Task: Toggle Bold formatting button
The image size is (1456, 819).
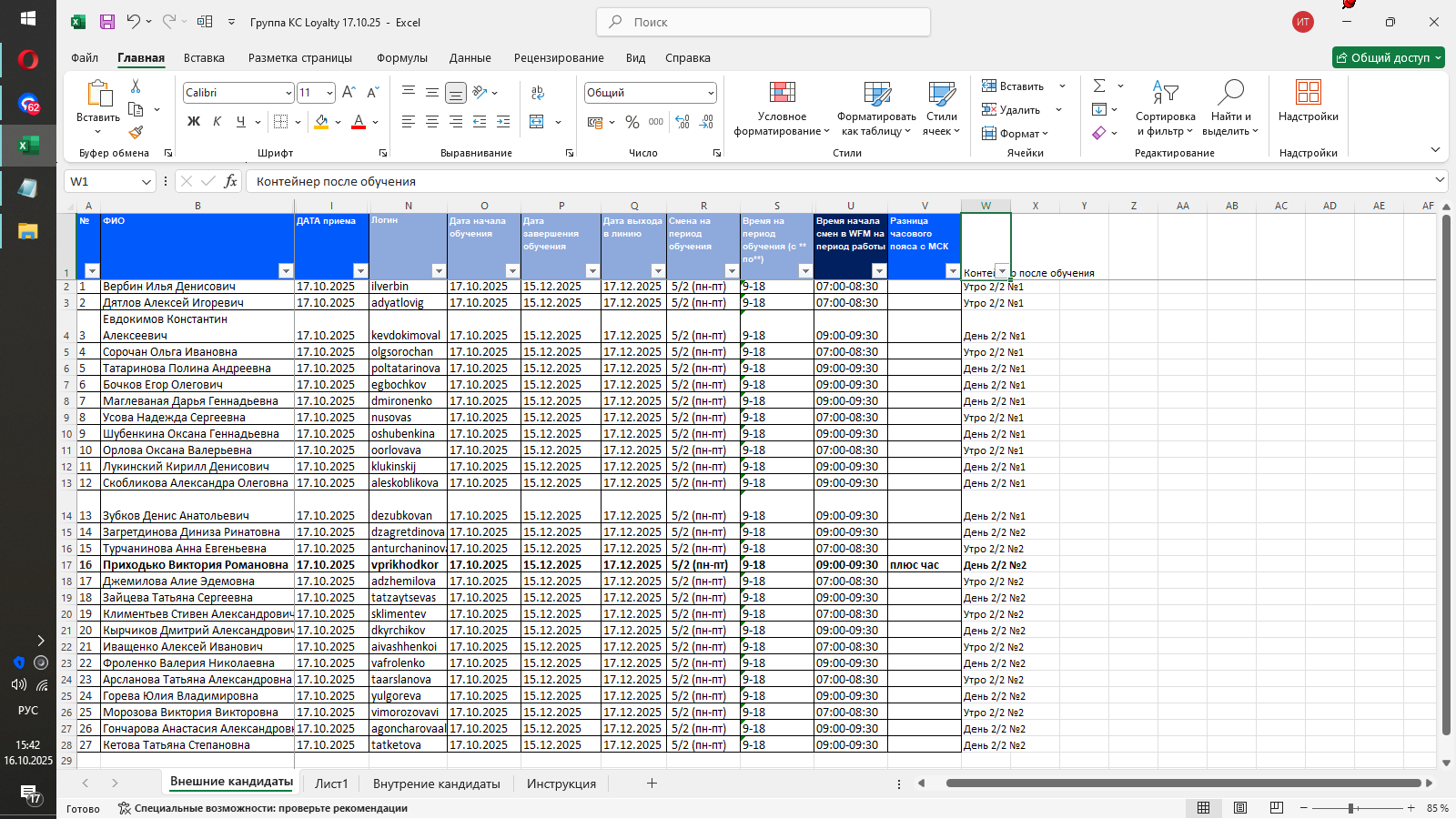Action: coord(194,122)
